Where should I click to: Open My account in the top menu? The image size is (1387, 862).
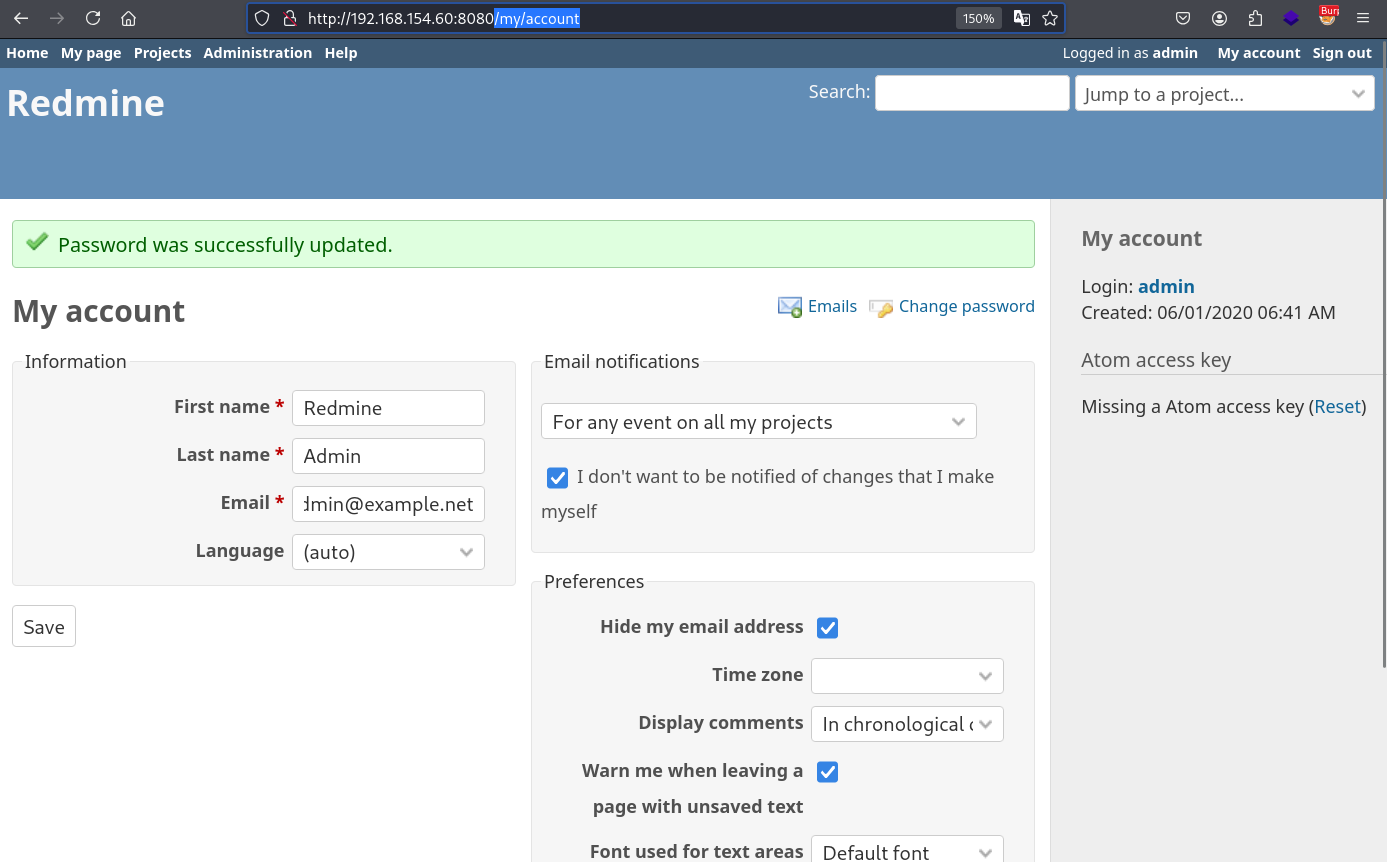click(1259, 53)
